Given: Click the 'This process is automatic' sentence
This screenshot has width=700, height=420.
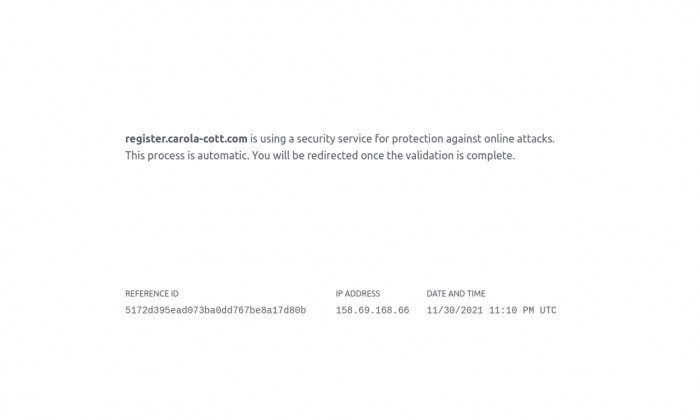Looking at the screenshot, I should tap(187, 156).
